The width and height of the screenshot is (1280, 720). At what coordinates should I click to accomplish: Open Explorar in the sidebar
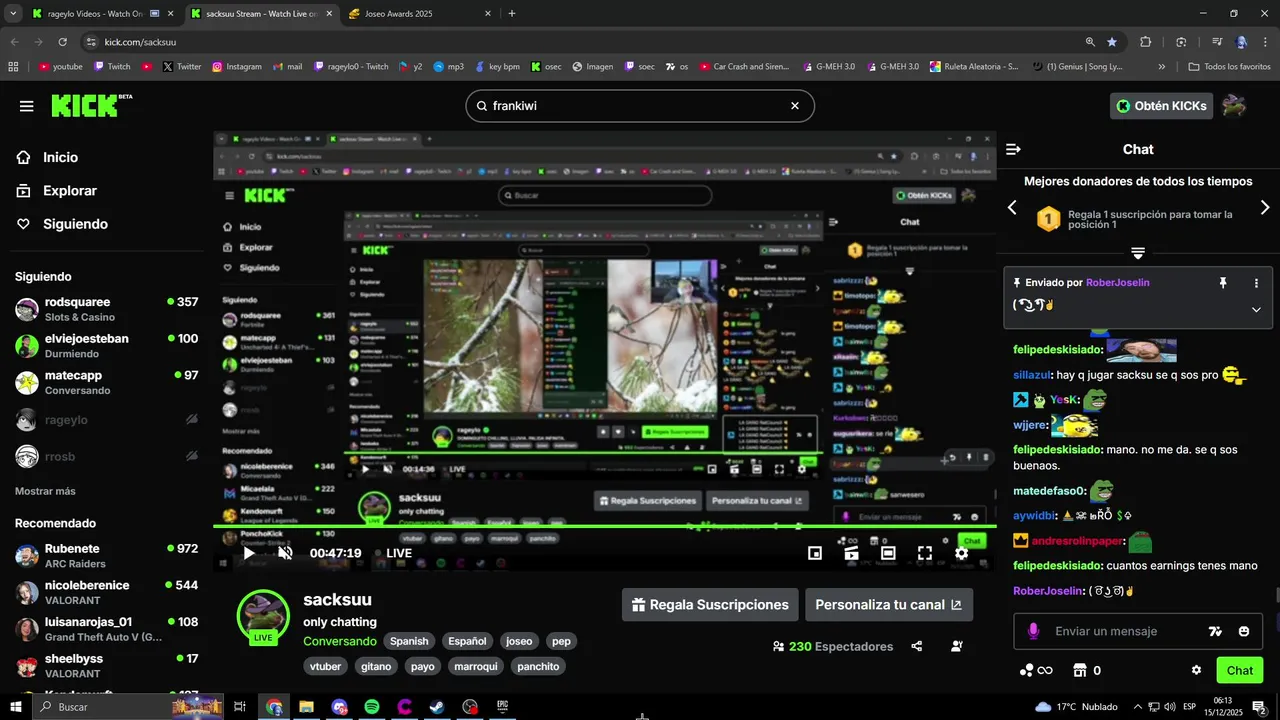click(70, 190)
